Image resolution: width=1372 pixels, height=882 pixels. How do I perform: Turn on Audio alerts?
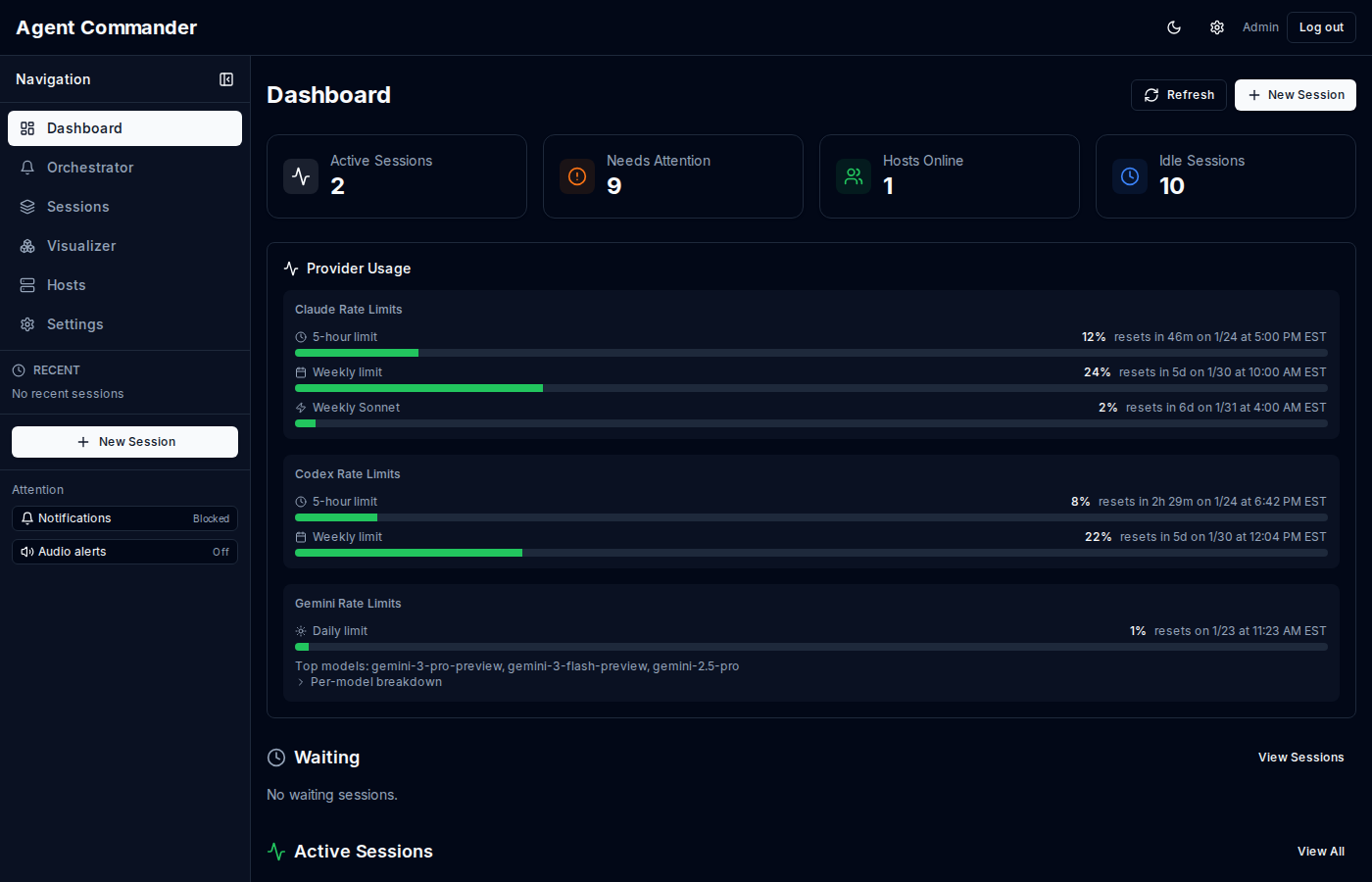click(x=124, y=551)
